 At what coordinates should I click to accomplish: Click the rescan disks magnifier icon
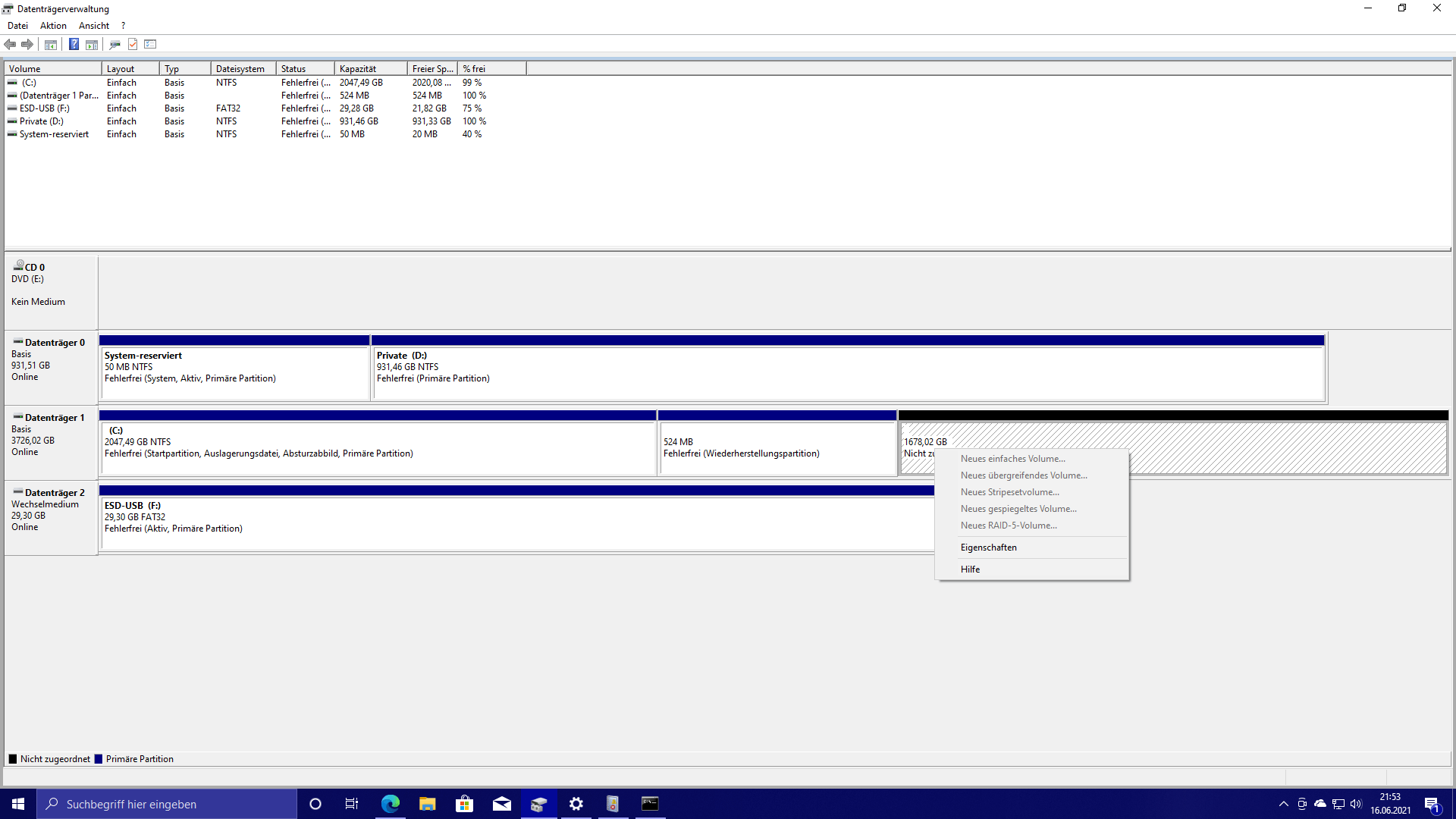tap(115, 45)
